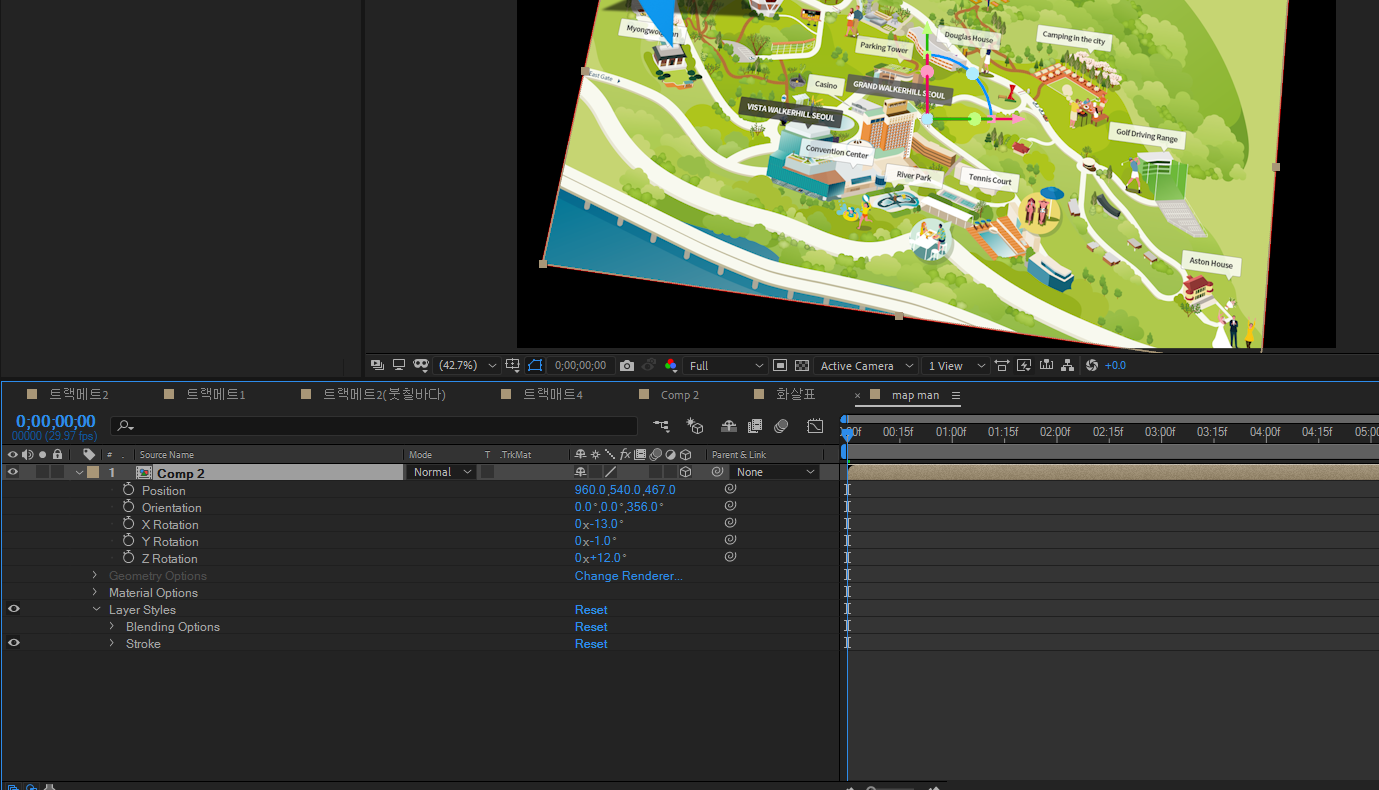Switch to 트랙메트2(붓칠바다) tab

point(384,394)
